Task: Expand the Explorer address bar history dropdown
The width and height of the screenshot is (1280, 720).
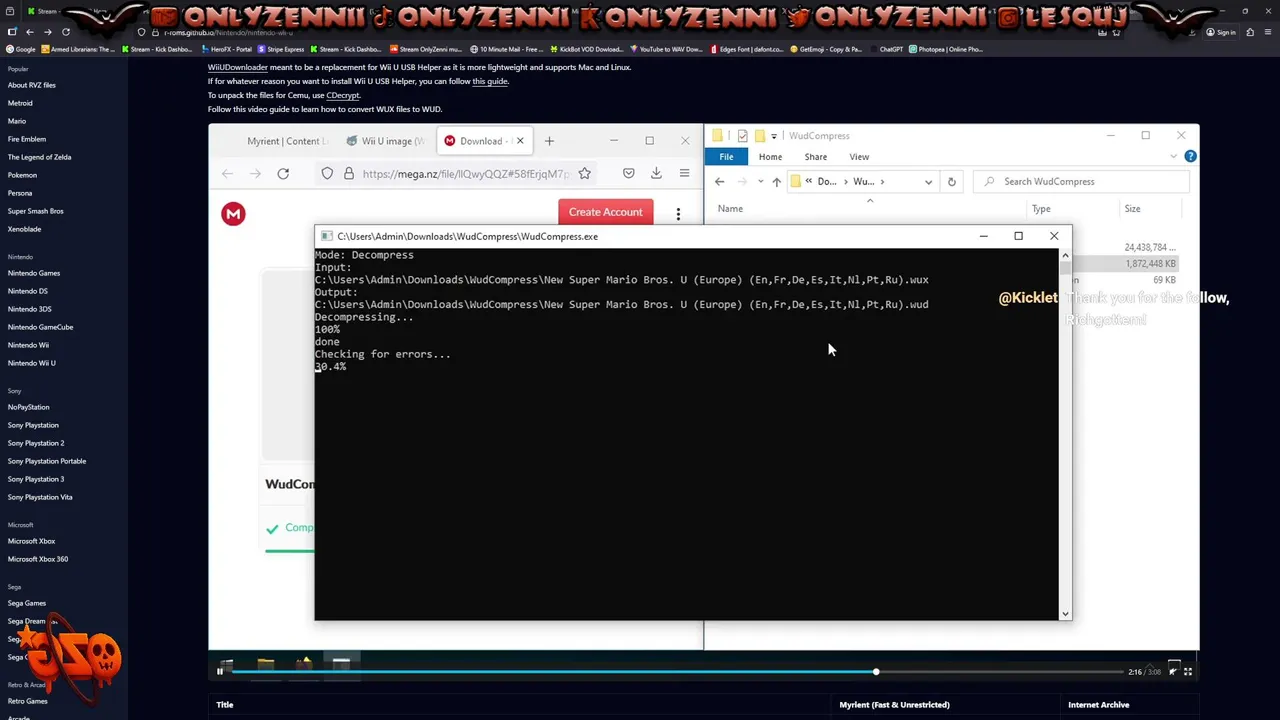Action: [928, 182]
